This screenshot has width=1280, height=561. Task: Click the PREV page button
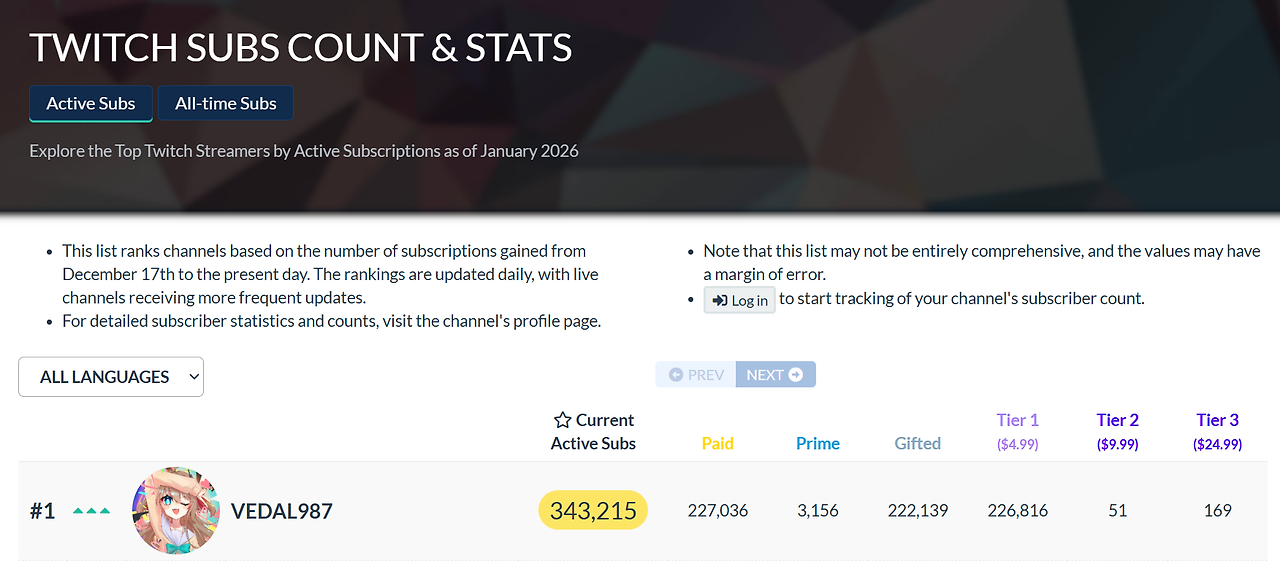[x=696, y=375]
